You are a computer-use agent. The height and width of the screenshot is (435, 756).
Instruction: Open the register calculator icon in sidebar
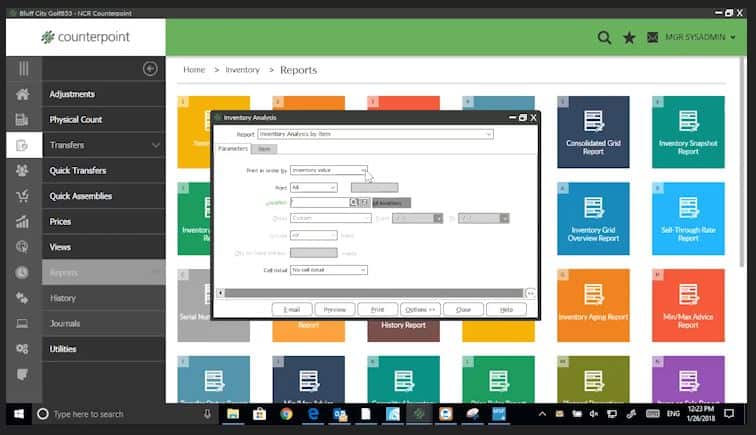[x=22, y=120]
